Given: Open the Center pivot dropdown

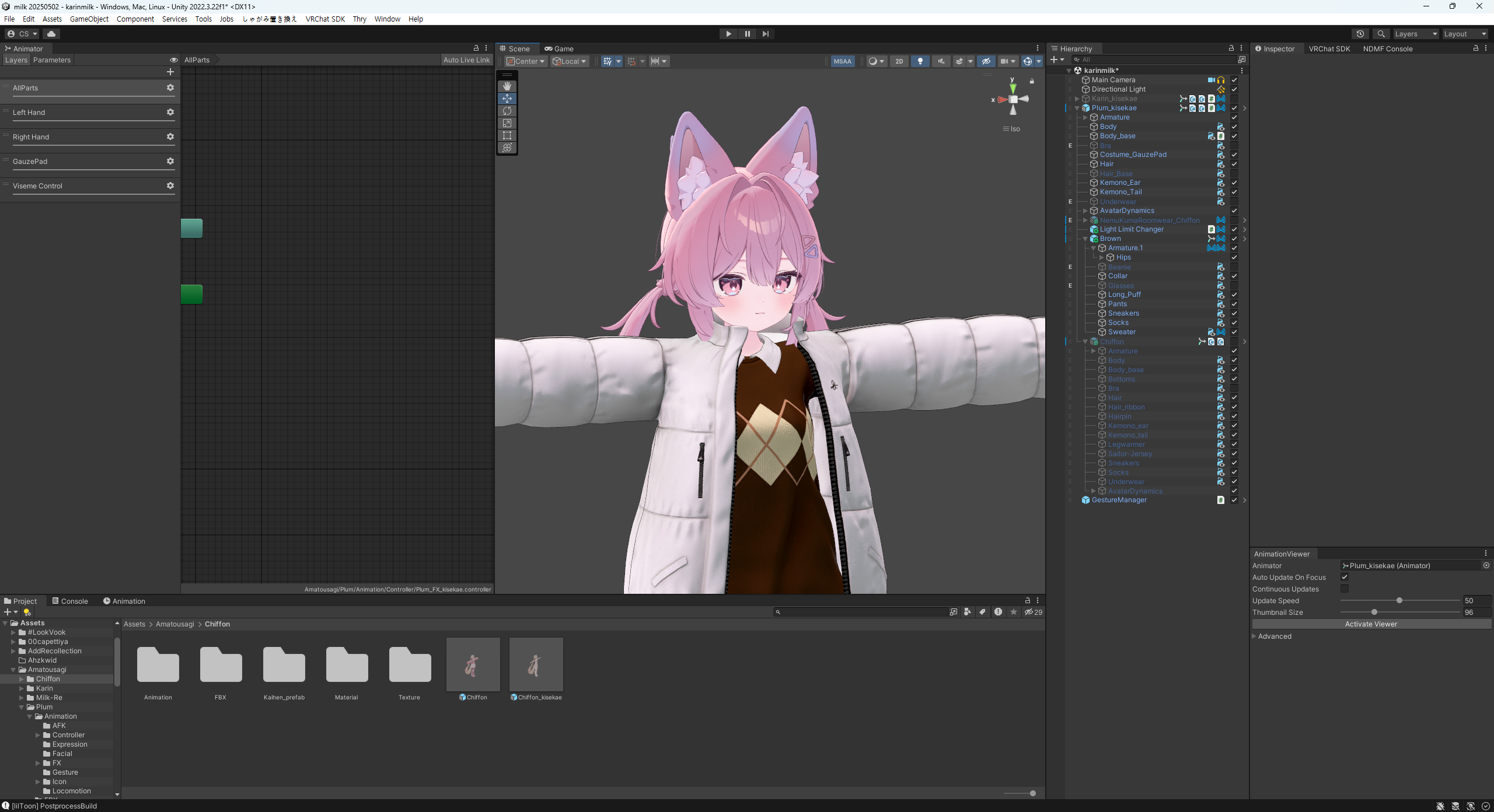Looking at the screenshot, I should tap(526, 61).
